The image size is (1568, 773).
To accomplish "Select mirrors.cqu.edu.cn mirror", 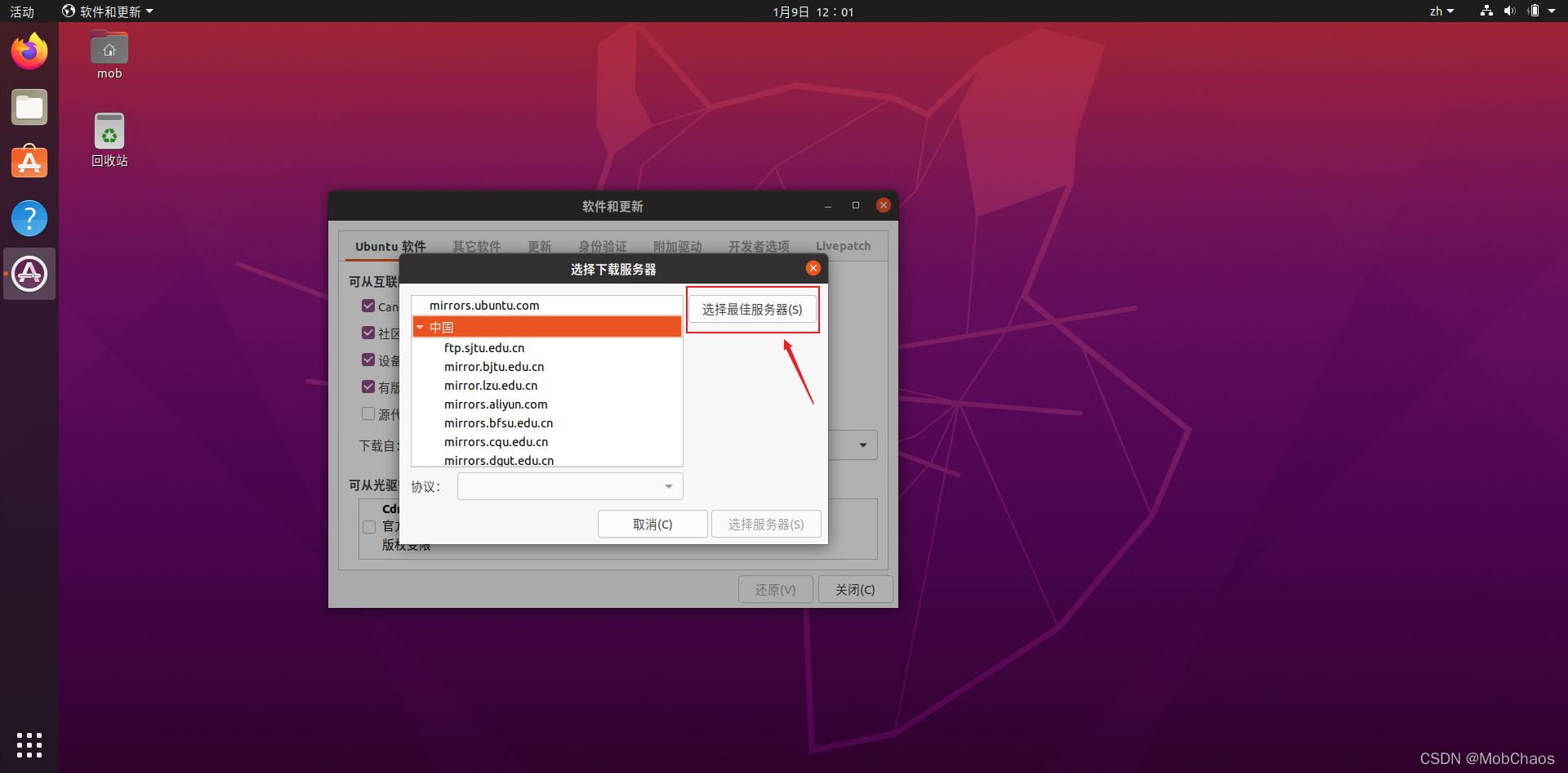I will point(547,442).
